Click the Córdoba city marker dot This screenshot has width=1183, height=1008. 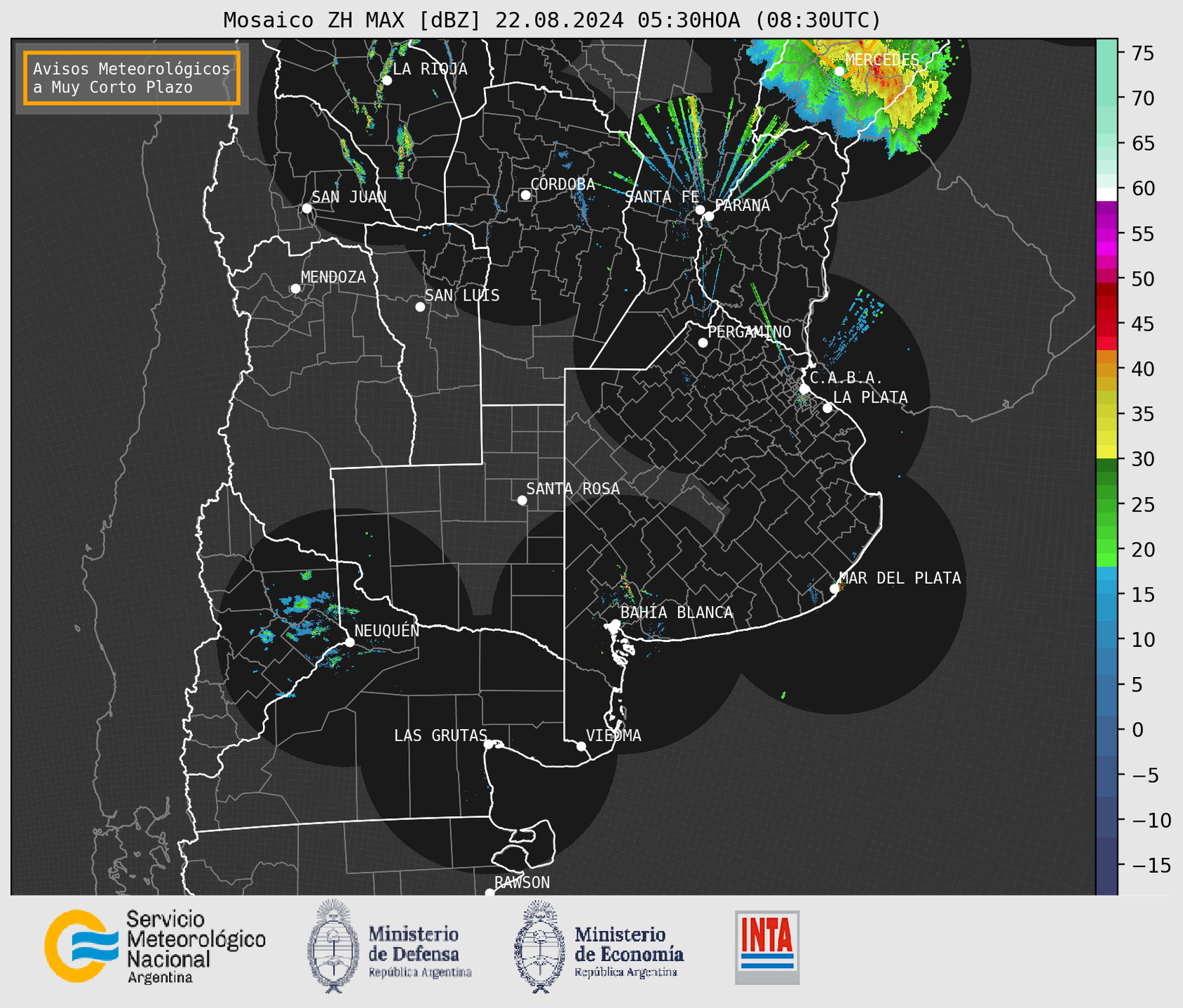point(525,195)
